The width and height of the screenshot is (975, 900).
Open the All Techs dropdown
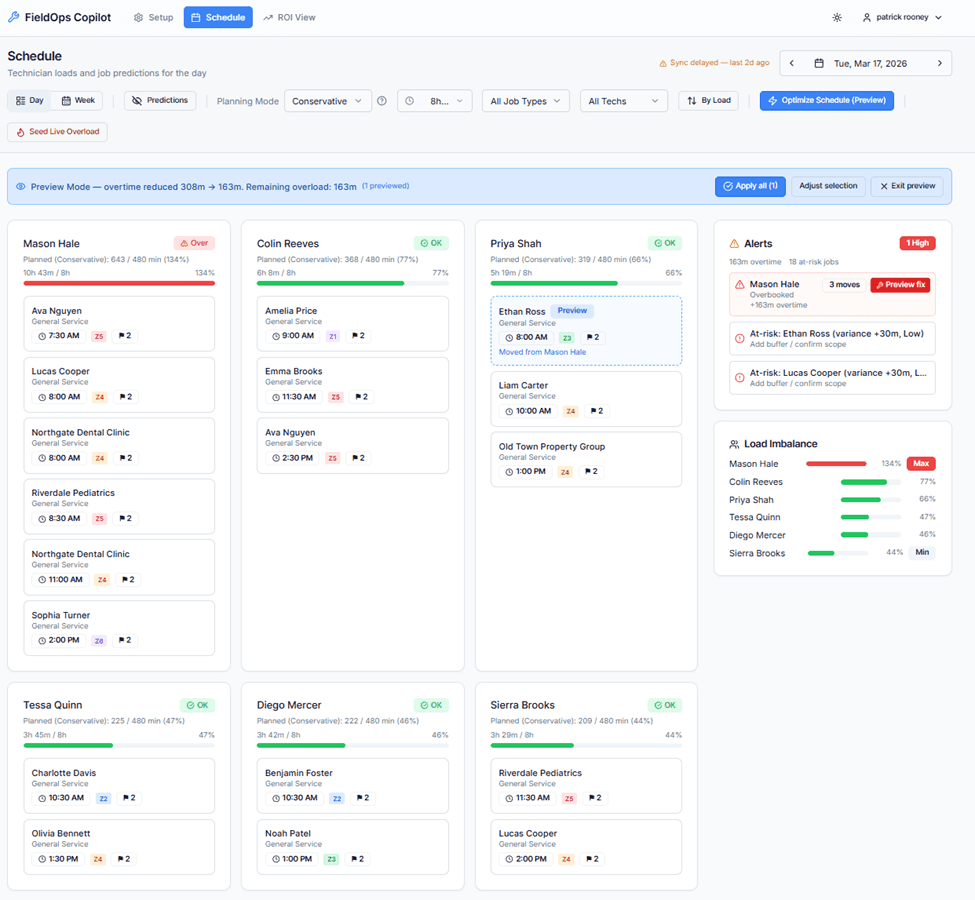[x=622, y=101]
